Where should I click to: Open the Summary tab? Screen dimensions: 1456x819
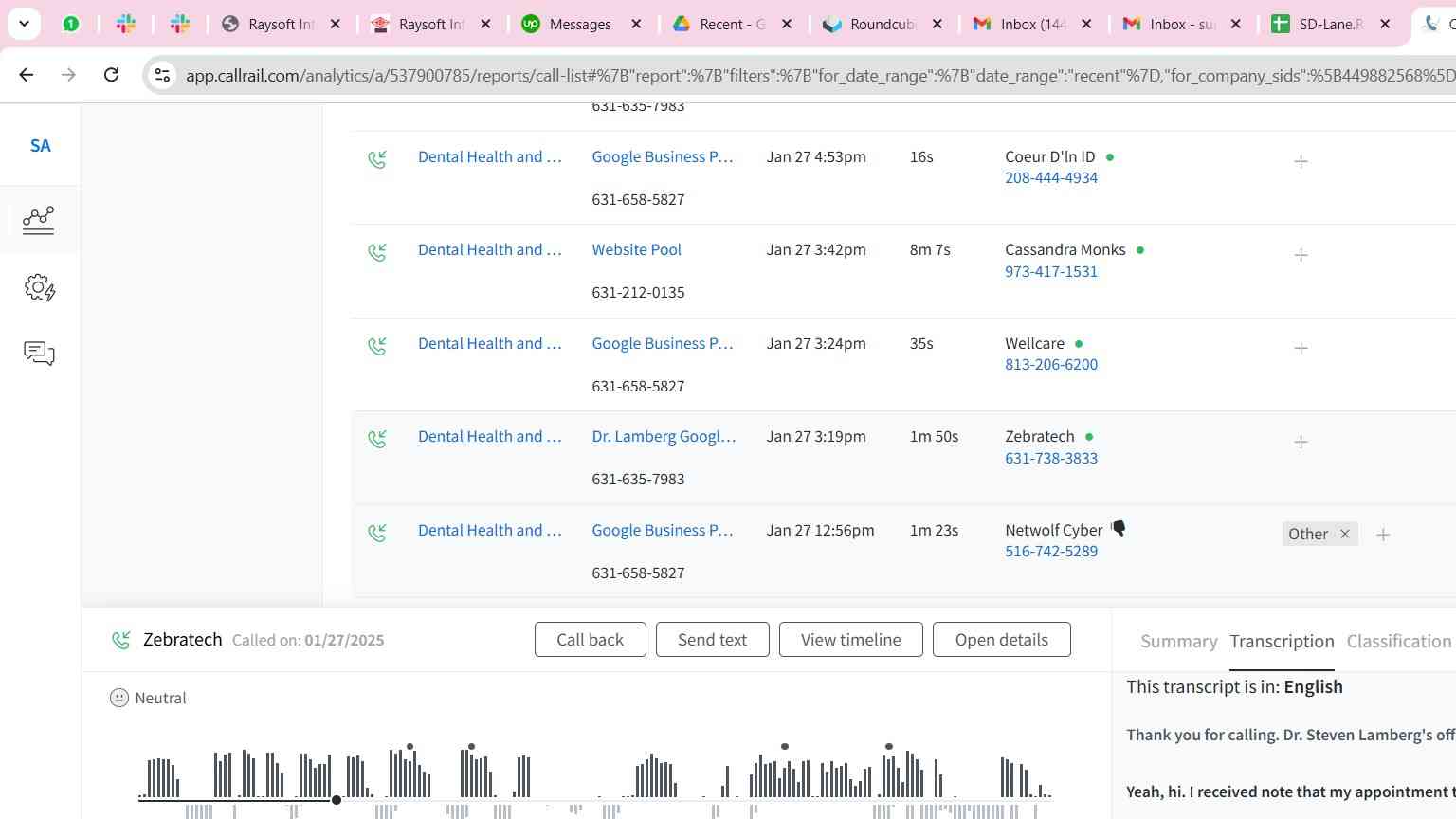(1178, 642)
